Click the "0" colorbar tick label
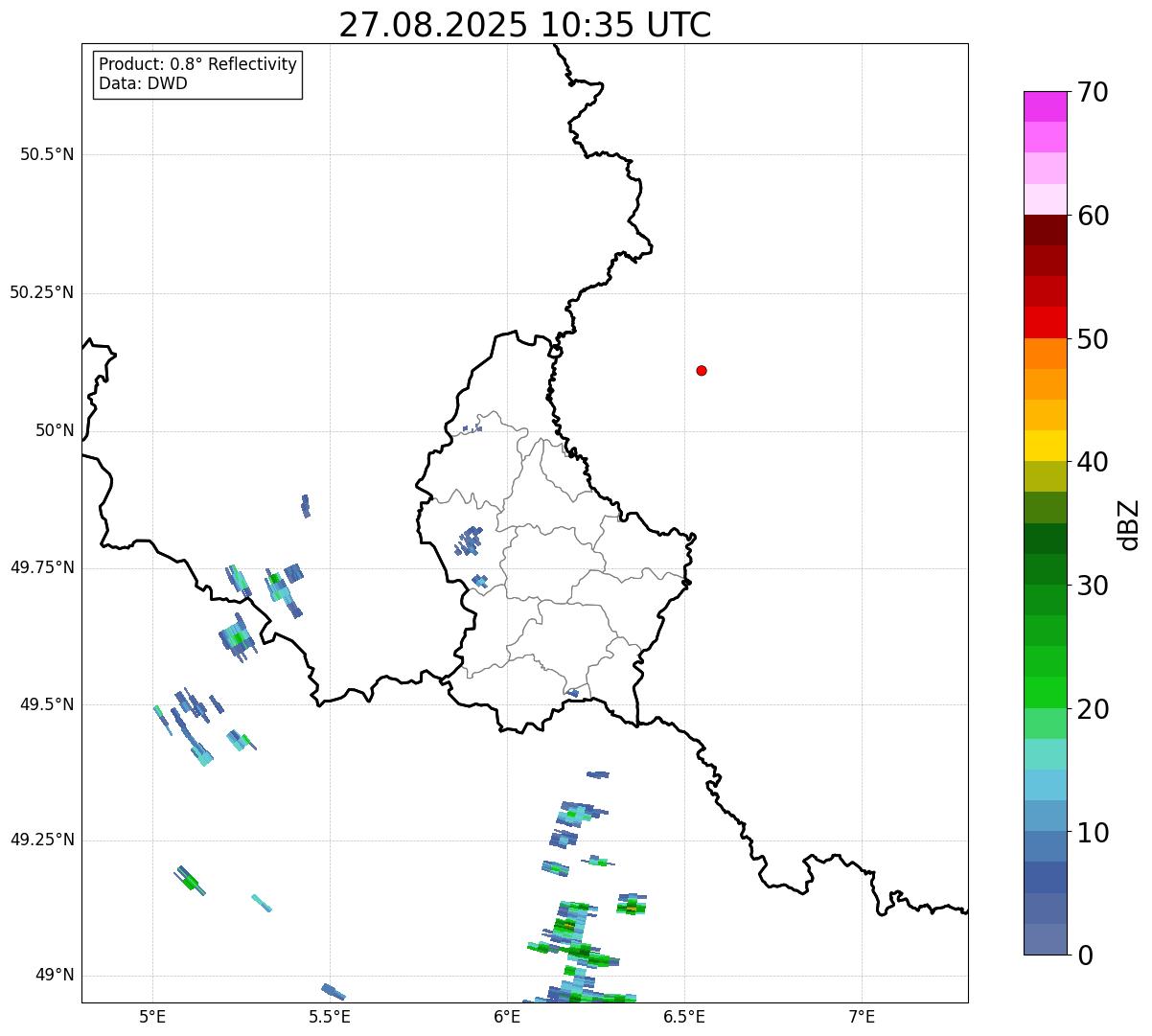The image size is (1152, 1036). [1085, 955]
